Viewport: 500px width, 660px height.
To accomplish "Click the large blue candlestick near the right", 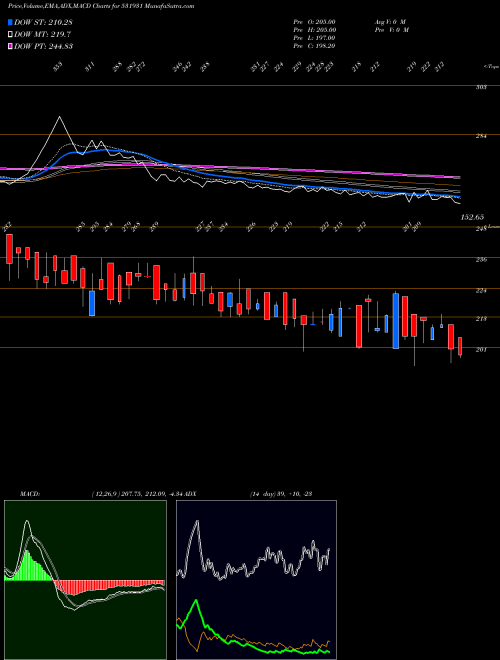I will tap(396, 321).
